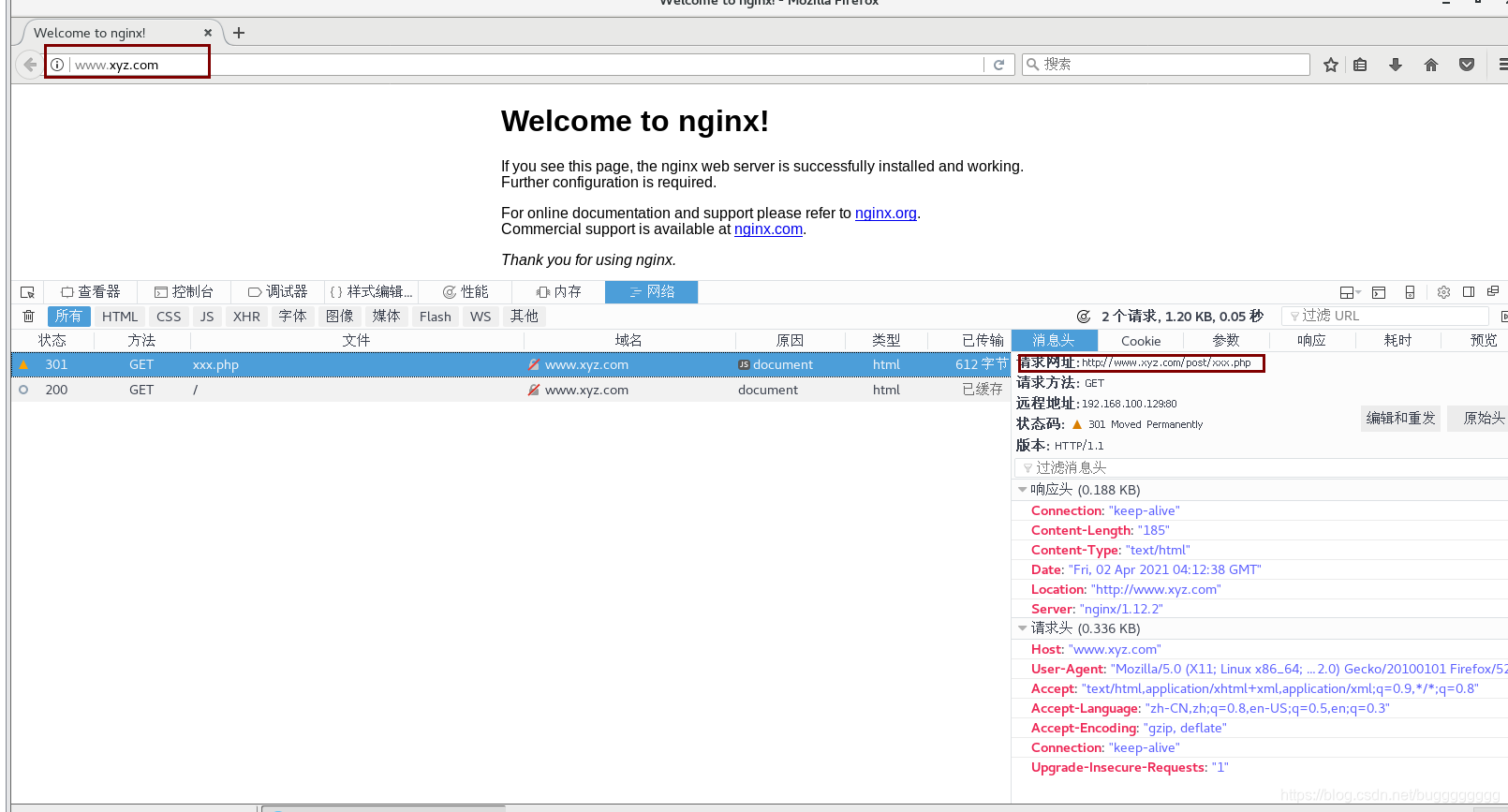Sort by the 状态 status column header
1508x812 pixels.
52,341
